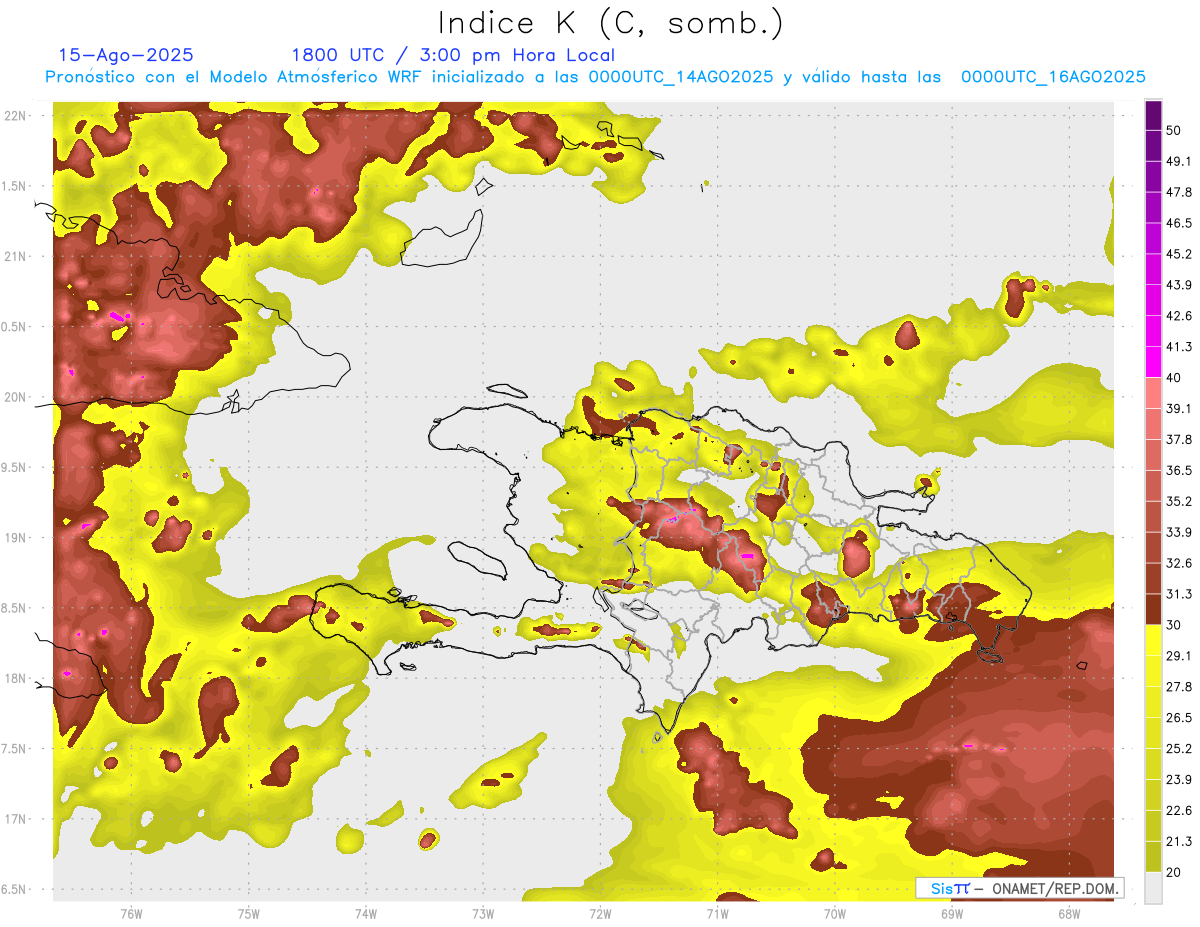Click the colorbar label '25.2'
Screen dimensions: 1200x927
coord(1179,748)
